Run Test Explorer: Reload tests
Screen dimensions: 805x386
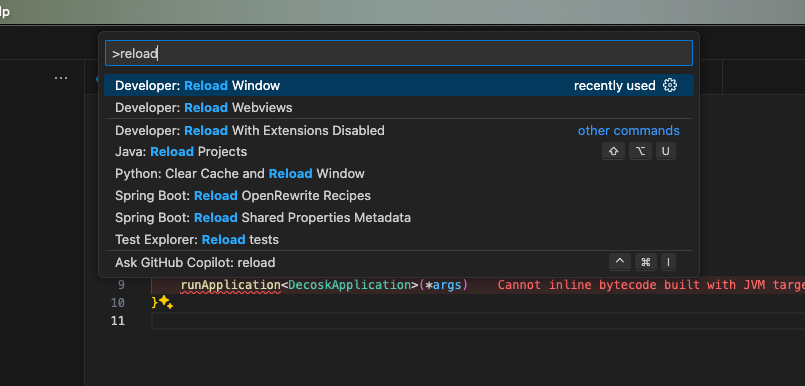click(x=398, y=239)
